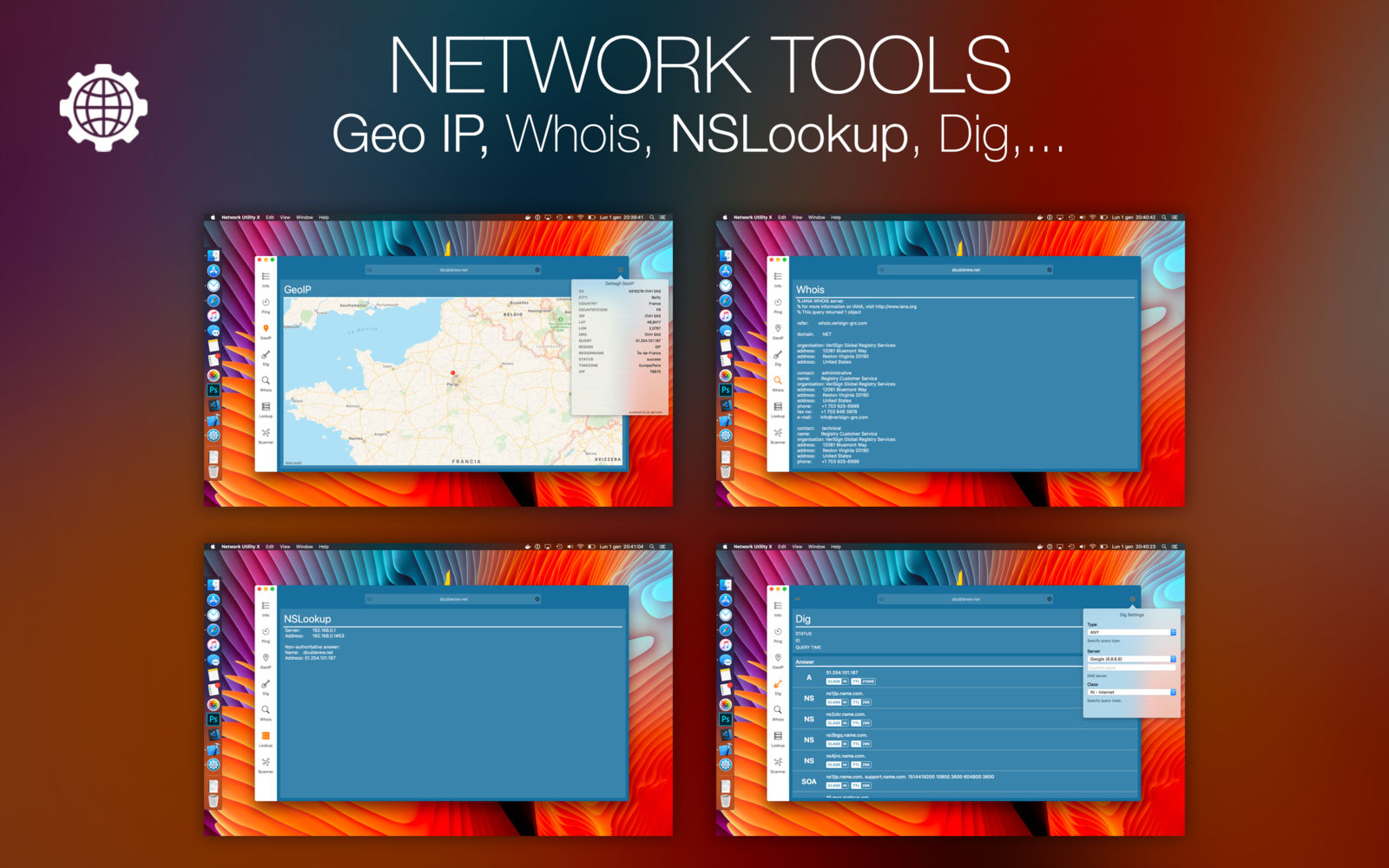This screenshot has width=1389, height=868.
Task: Open Safari from the dock in Whois screenshot
Action: 726,300
